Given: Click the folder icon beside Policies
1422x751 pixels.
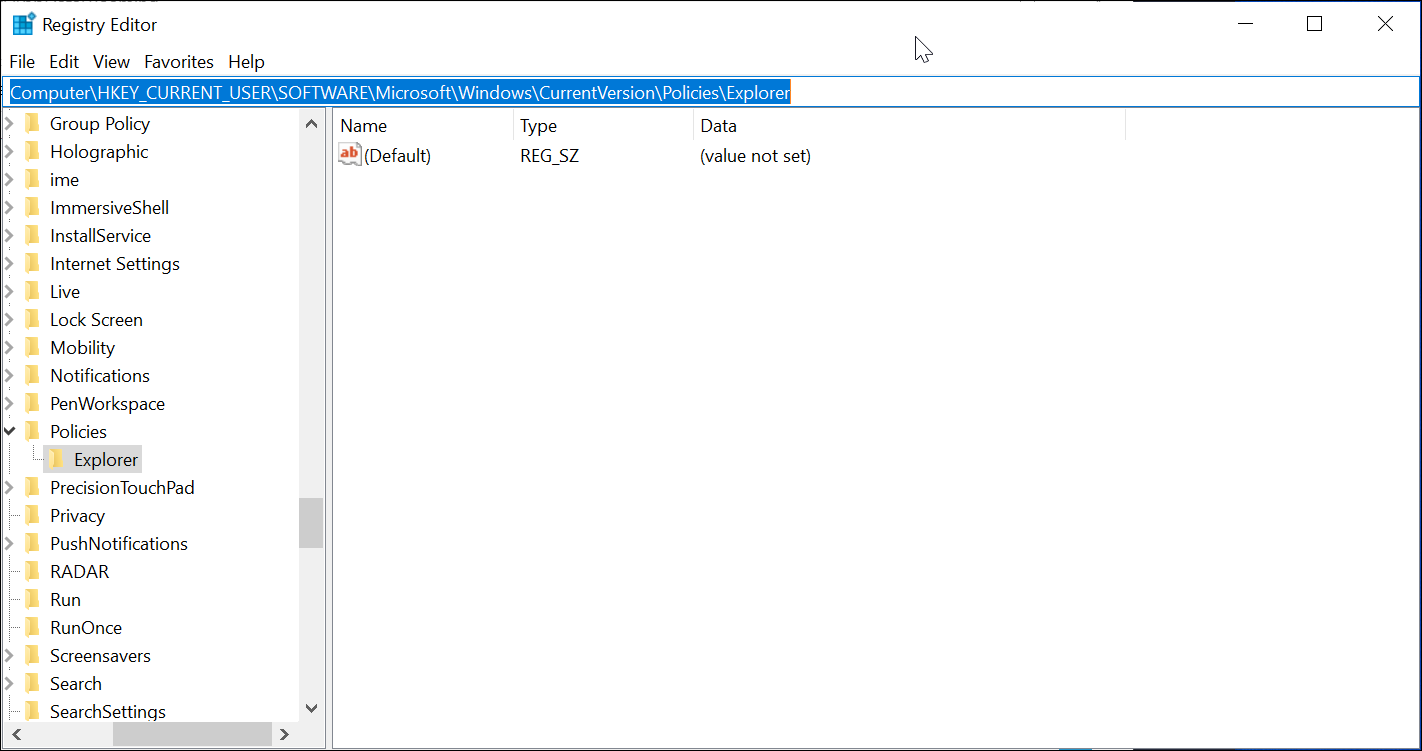Looking at the screenshot, I should (33, 432).
